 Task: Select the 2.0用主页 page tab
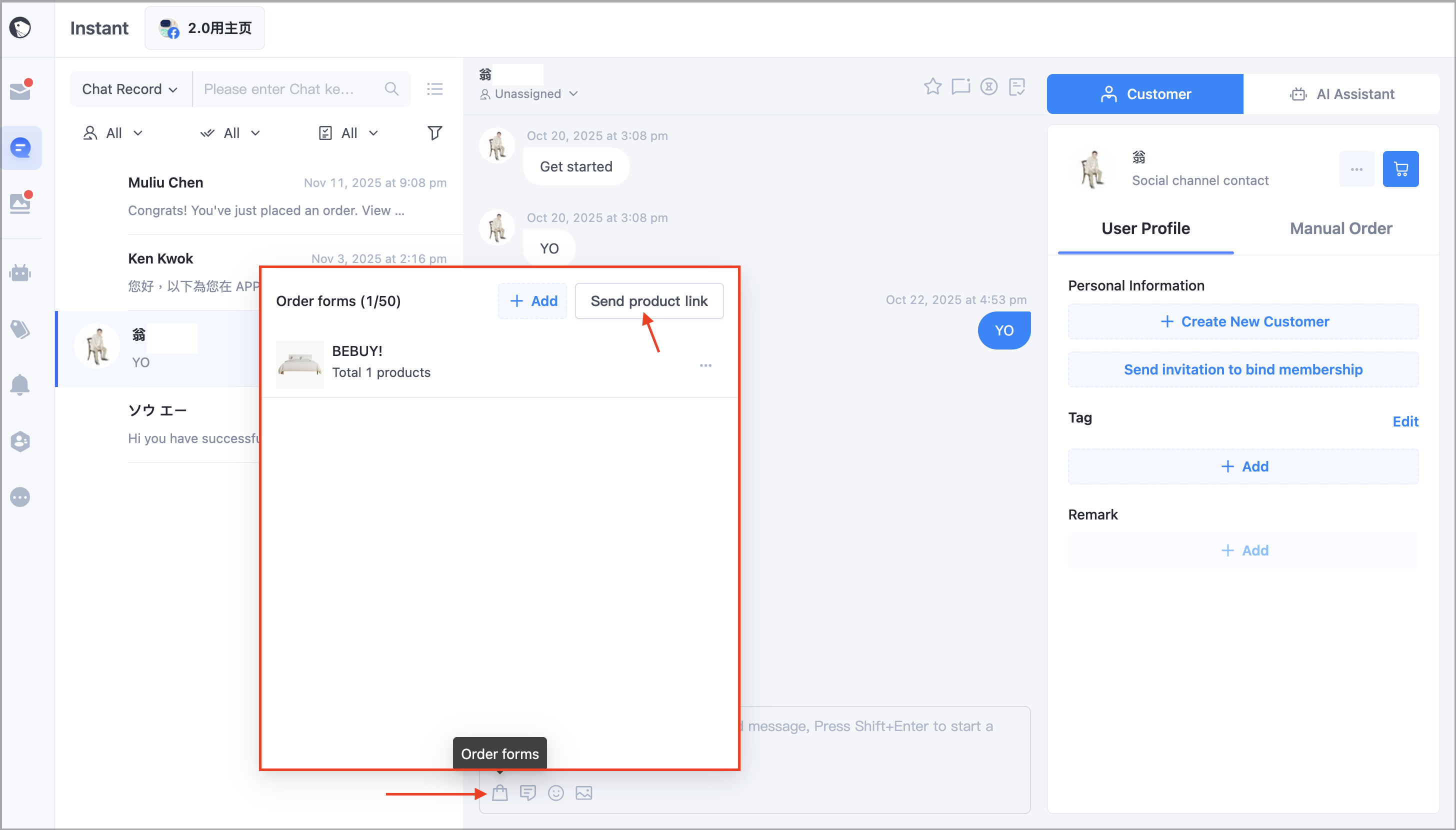(204, 28)
